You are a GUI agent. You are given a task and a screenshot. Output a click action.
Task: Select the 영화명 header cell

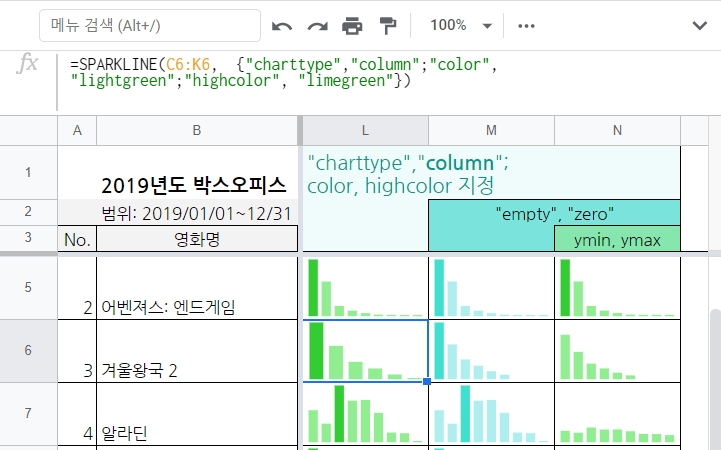coord(196,238)
